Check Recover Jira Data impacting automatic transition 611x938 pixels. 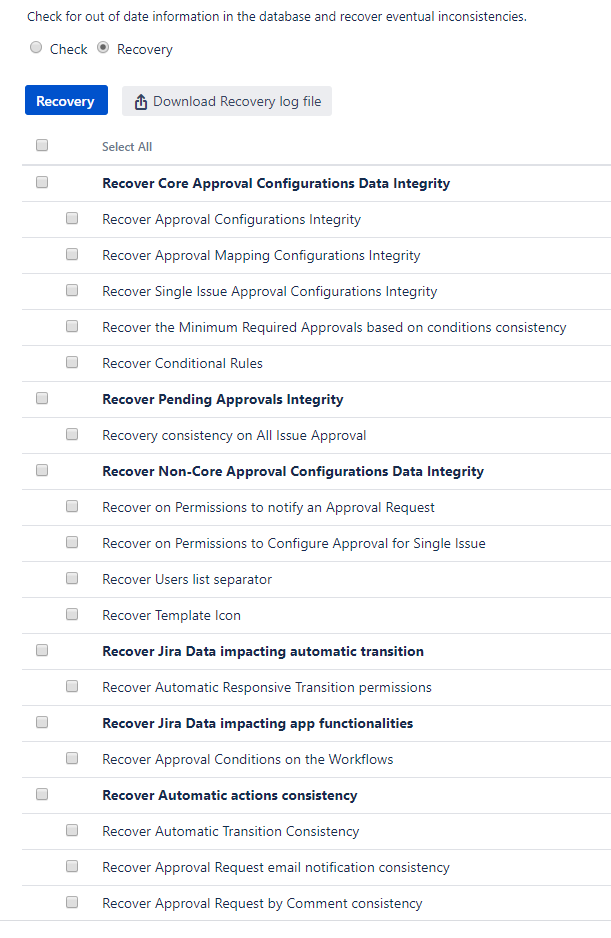pos(42,651)
